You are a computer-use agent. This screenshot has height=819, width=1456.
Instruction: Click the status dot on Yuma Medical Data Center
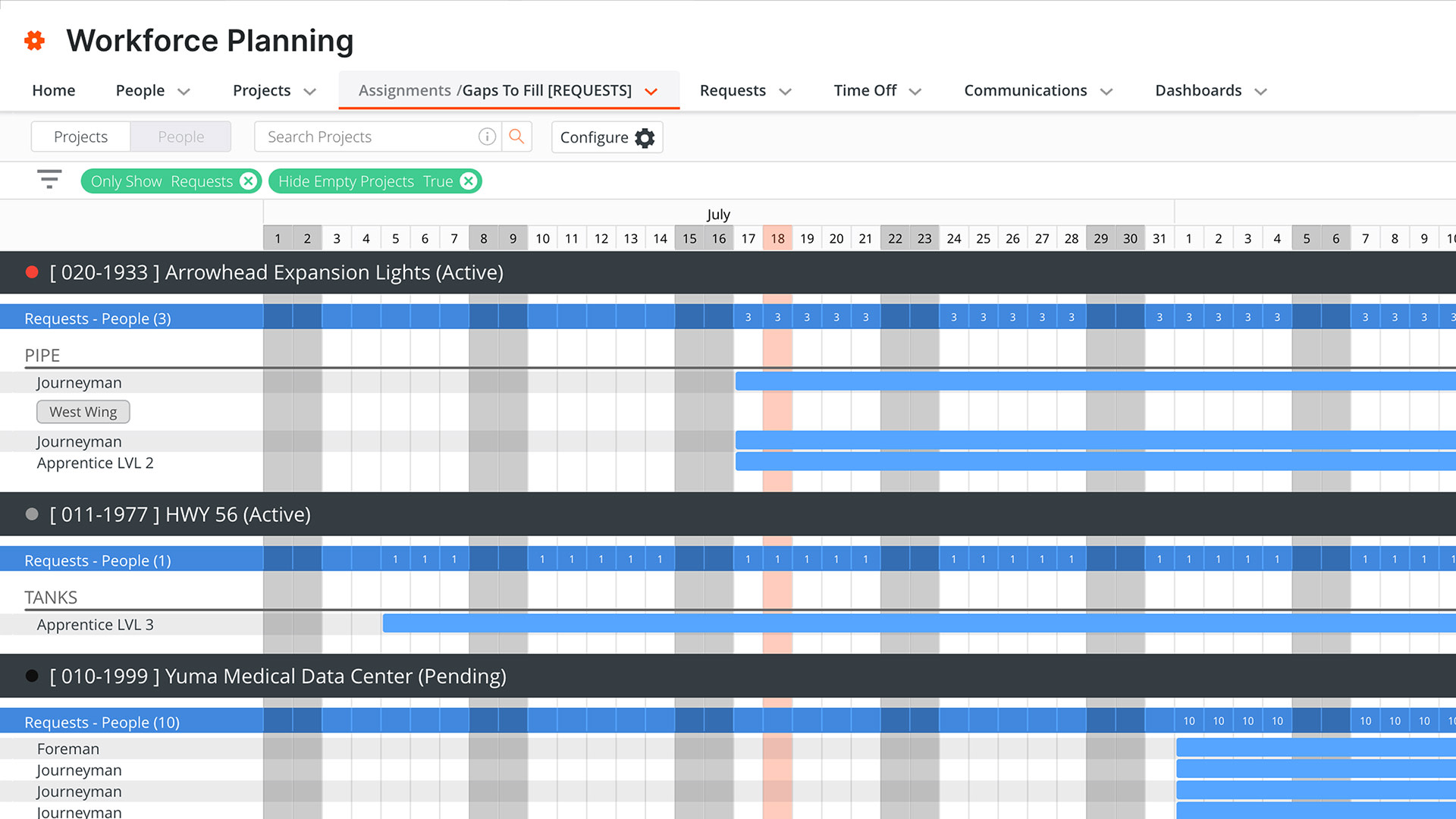point(31,676)
